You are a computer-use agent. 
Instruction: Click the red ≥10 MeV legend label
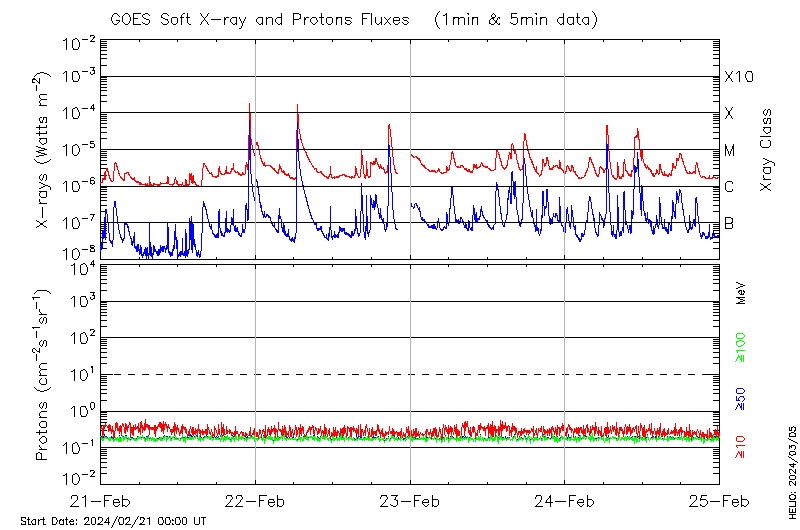point(741,446)
